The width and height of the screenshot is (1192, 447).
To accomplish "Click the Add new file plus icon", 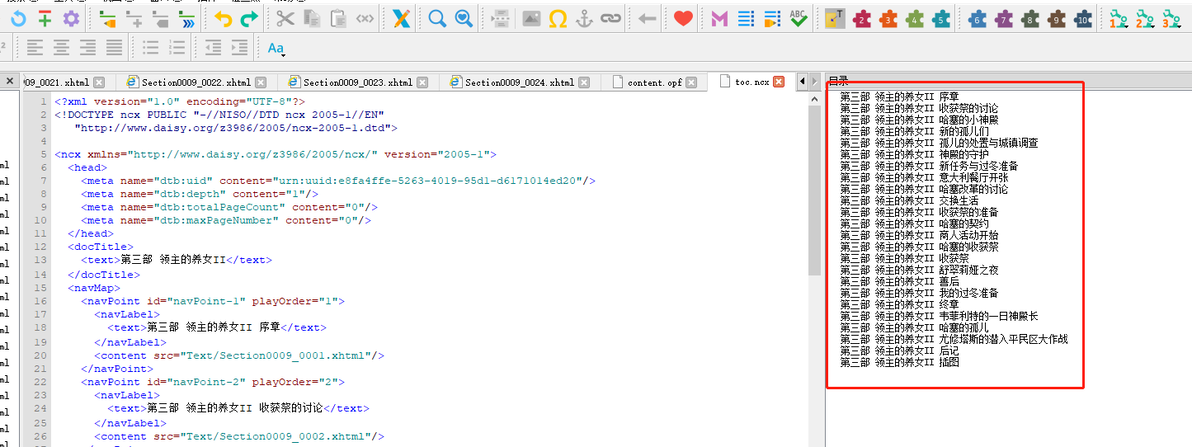I will (x=45, y=20).
